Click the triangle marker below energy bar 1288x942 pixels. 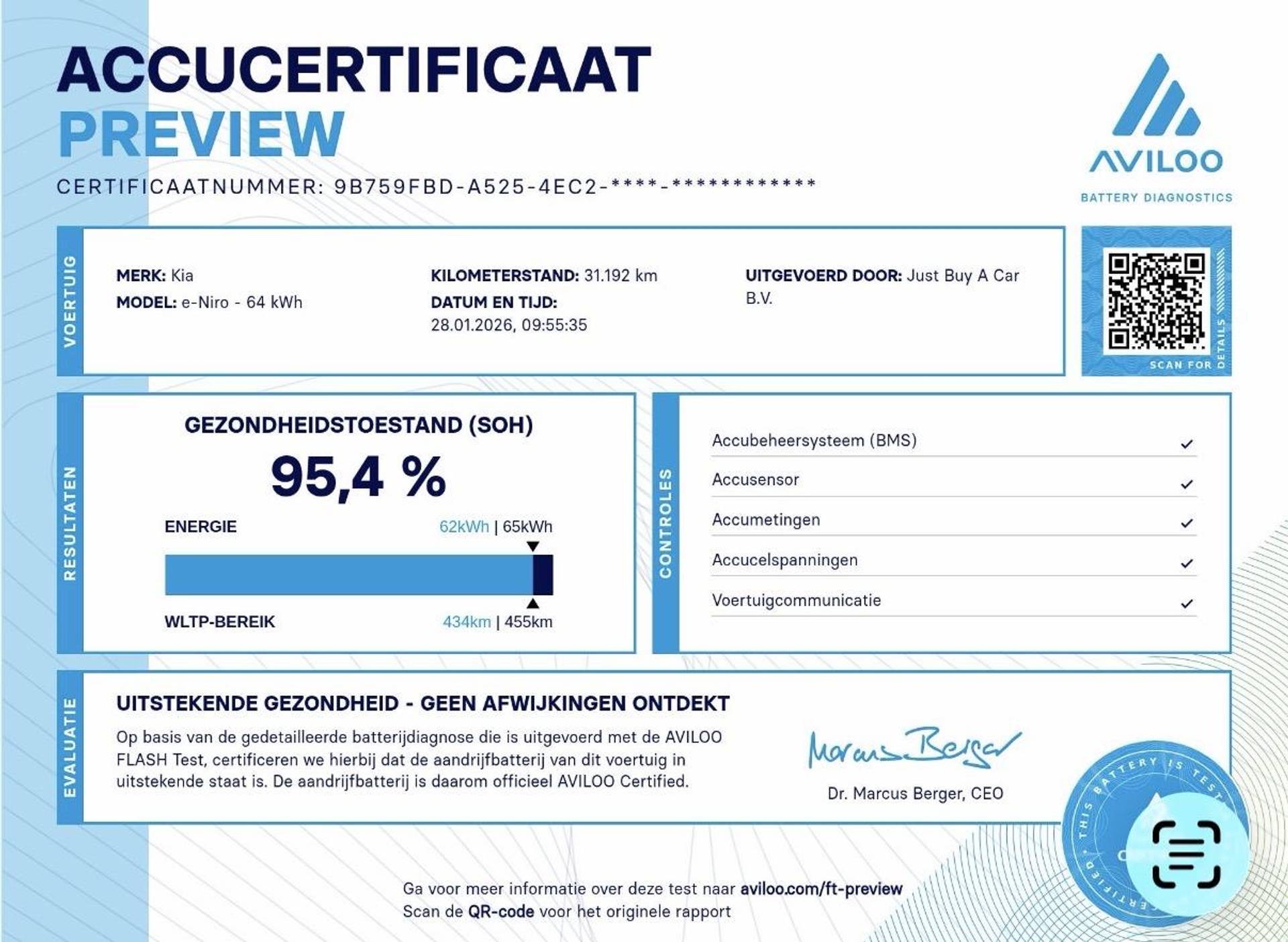(533, 603)
